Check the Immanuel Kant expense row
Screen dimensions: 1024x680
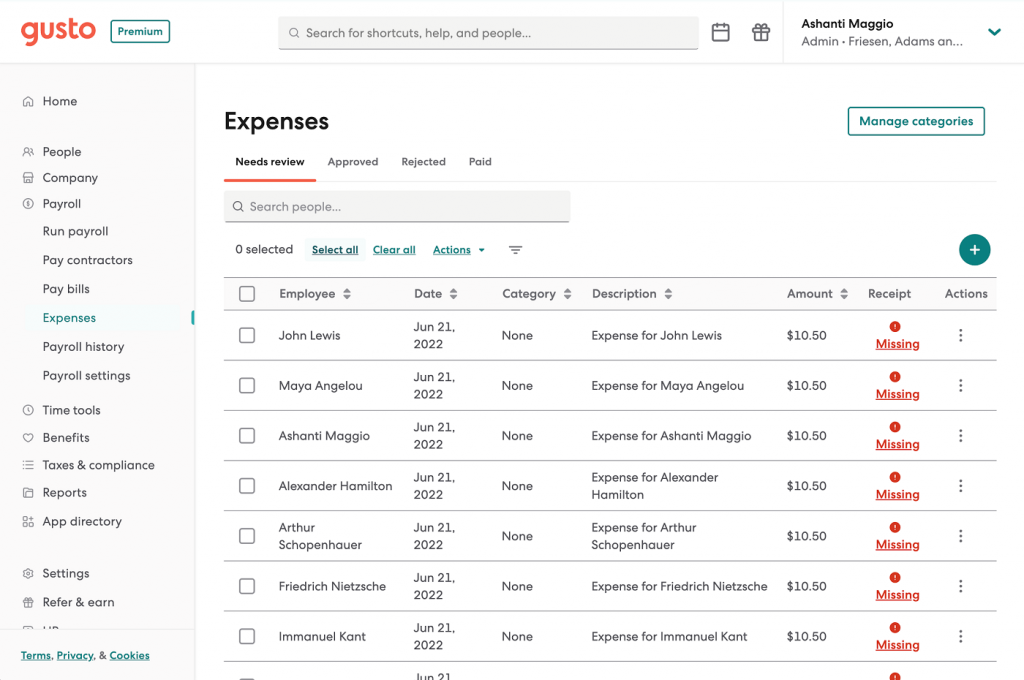tap(247, 636)
